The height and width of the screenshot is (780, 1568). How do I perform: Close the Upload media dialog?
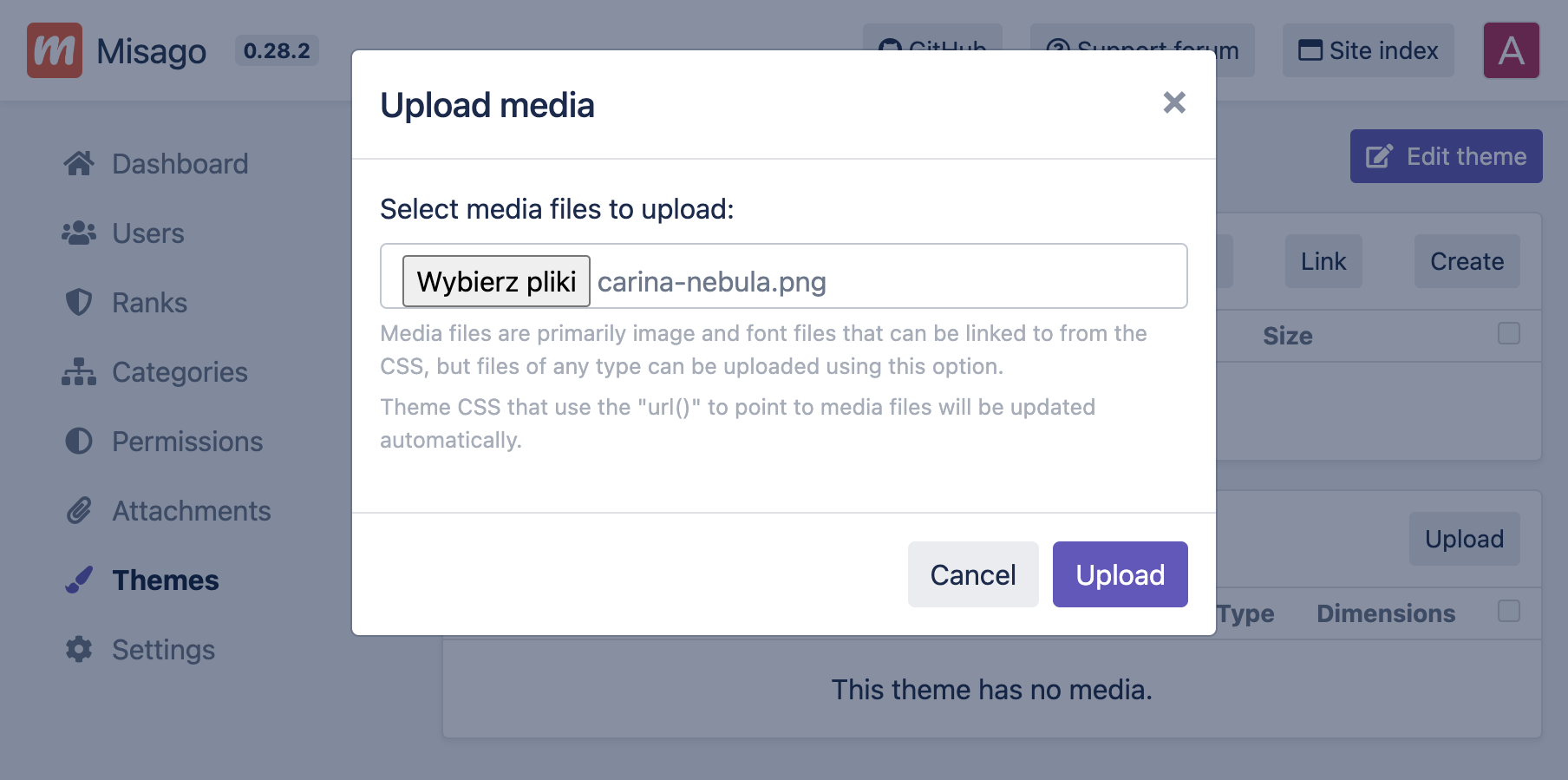tap(1174, 103)
